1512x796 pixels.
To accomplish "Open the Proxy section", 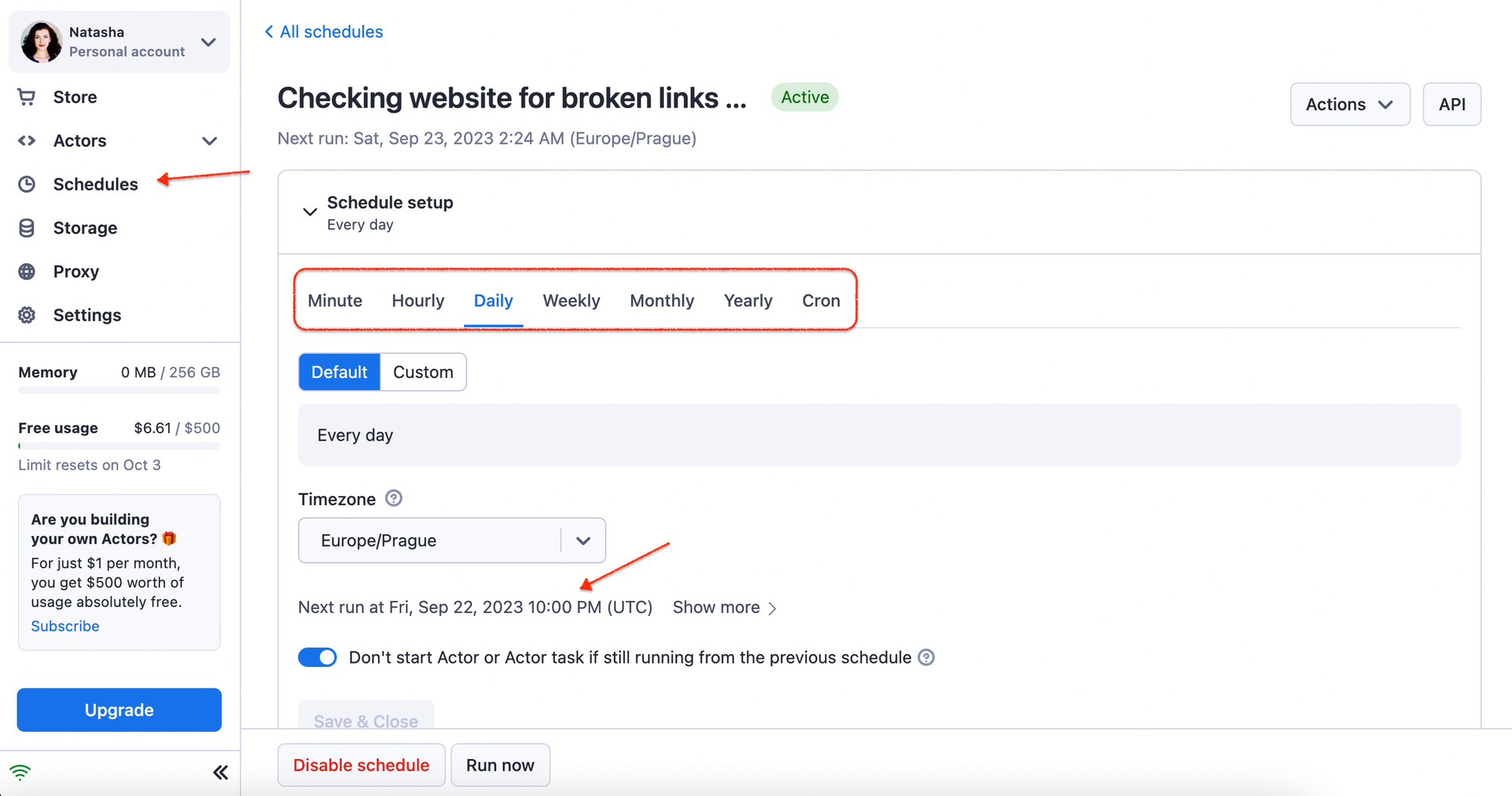I will coord(76,271).
